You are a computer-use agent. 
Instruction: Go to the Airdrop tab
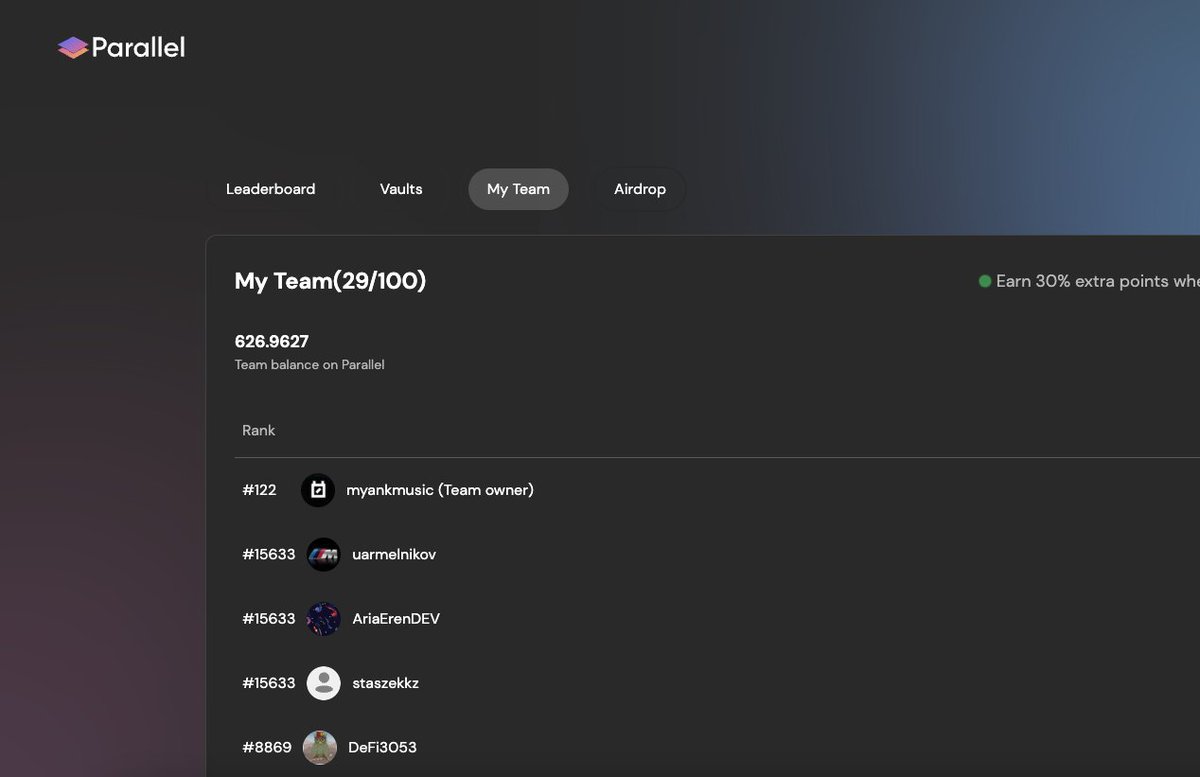pyautogui.click(x=640, y=189)
